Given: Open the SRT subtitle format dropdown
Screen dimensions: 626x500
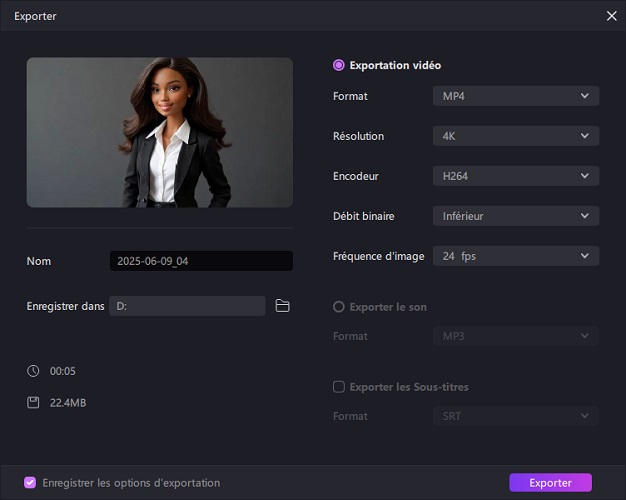Looking at the screenshot, I should (516, 416).
